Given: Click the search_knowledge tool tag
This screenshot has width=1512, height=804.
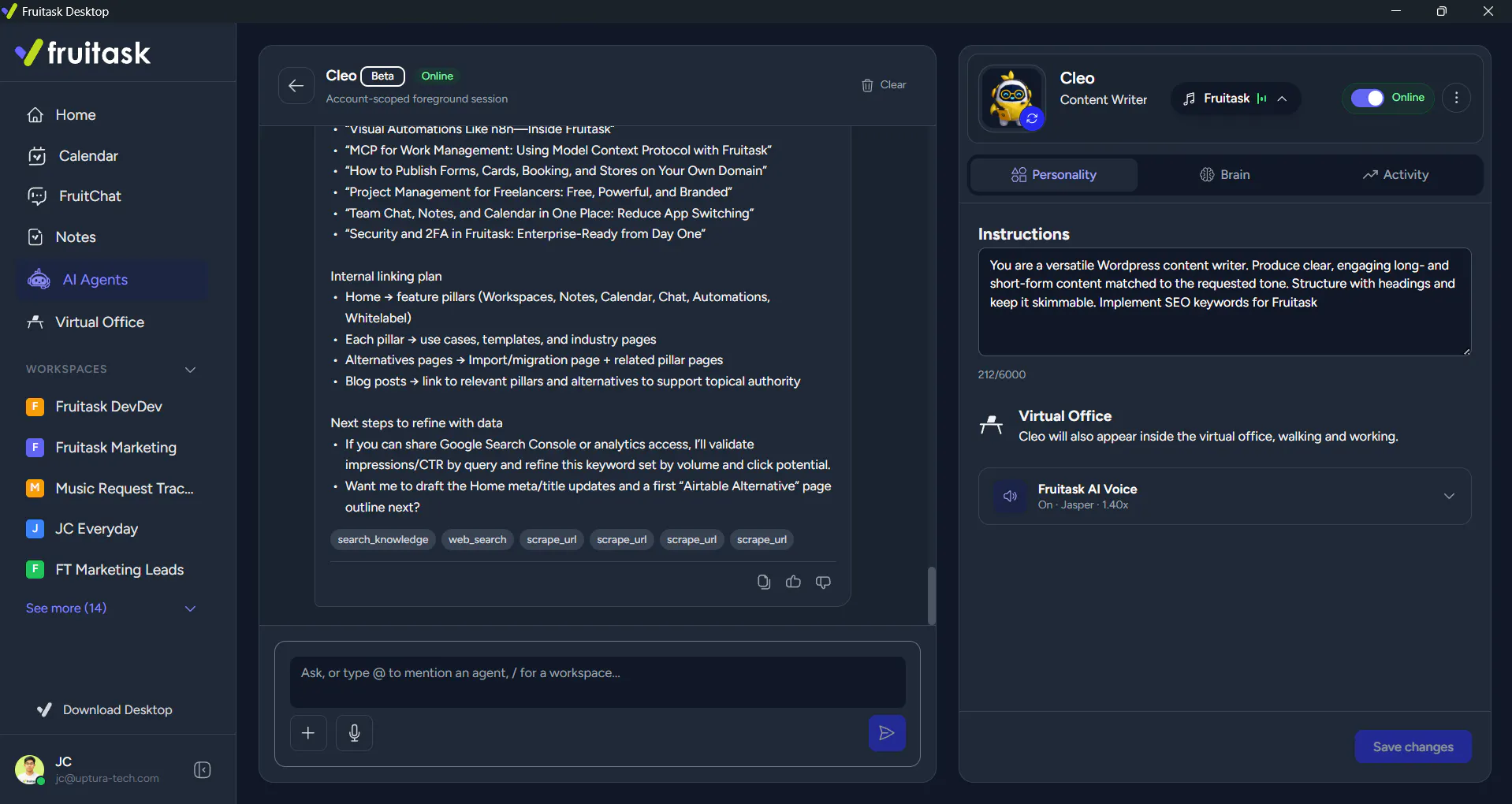Looking at the screenshot, I should 383,540.
